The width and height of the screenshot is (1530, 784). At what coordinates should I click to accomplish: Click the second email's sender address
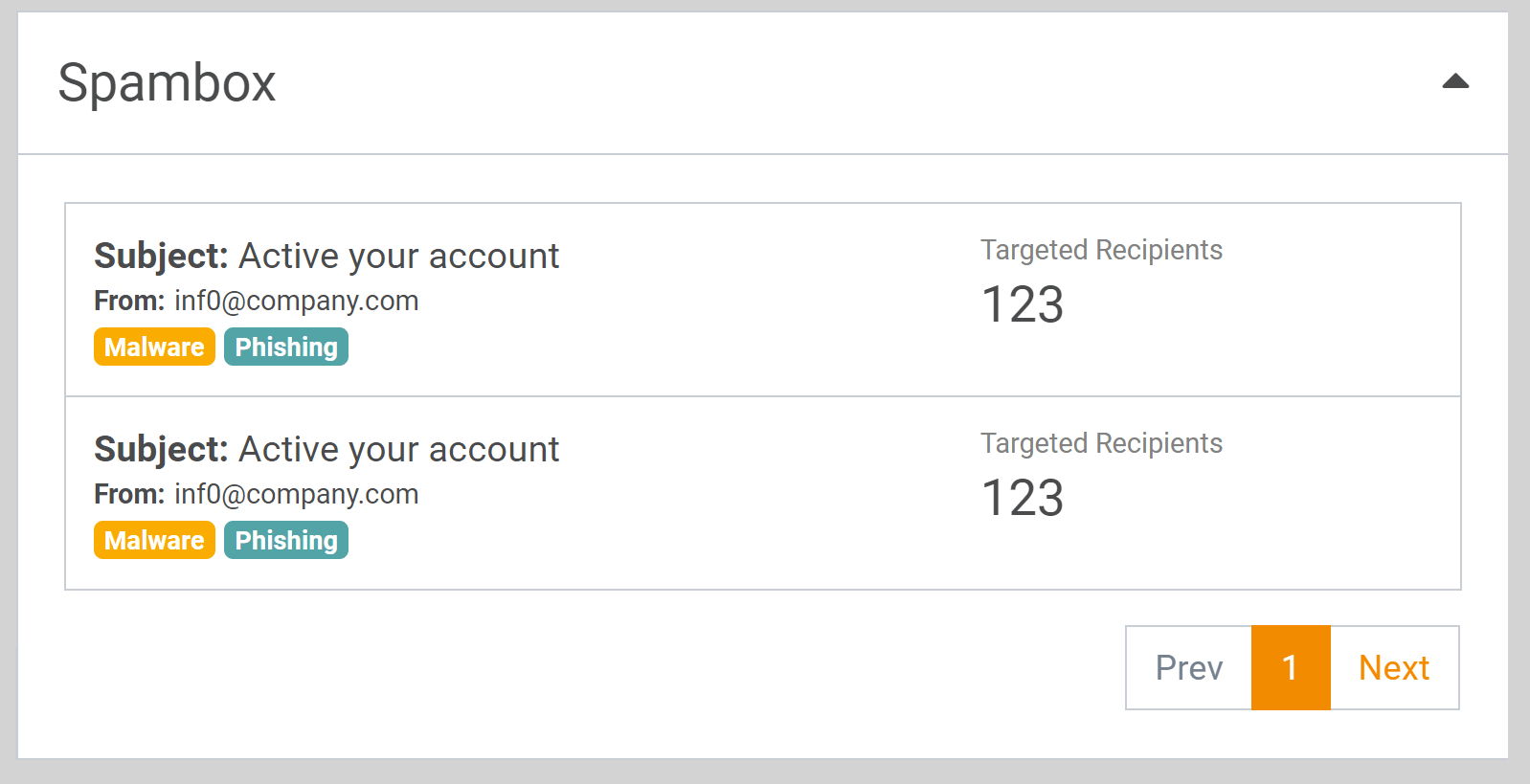point(296,494)
